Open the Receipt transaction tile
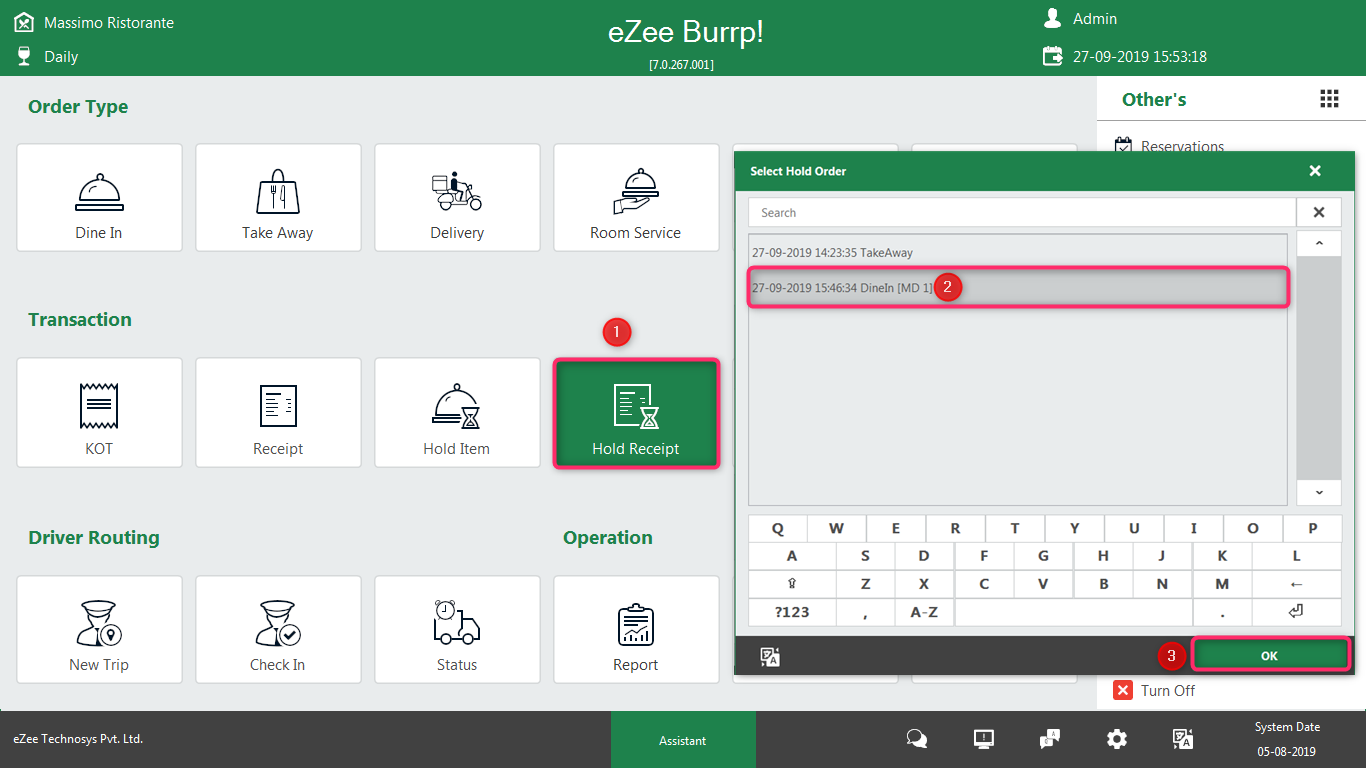 click(x=278, y=413)
